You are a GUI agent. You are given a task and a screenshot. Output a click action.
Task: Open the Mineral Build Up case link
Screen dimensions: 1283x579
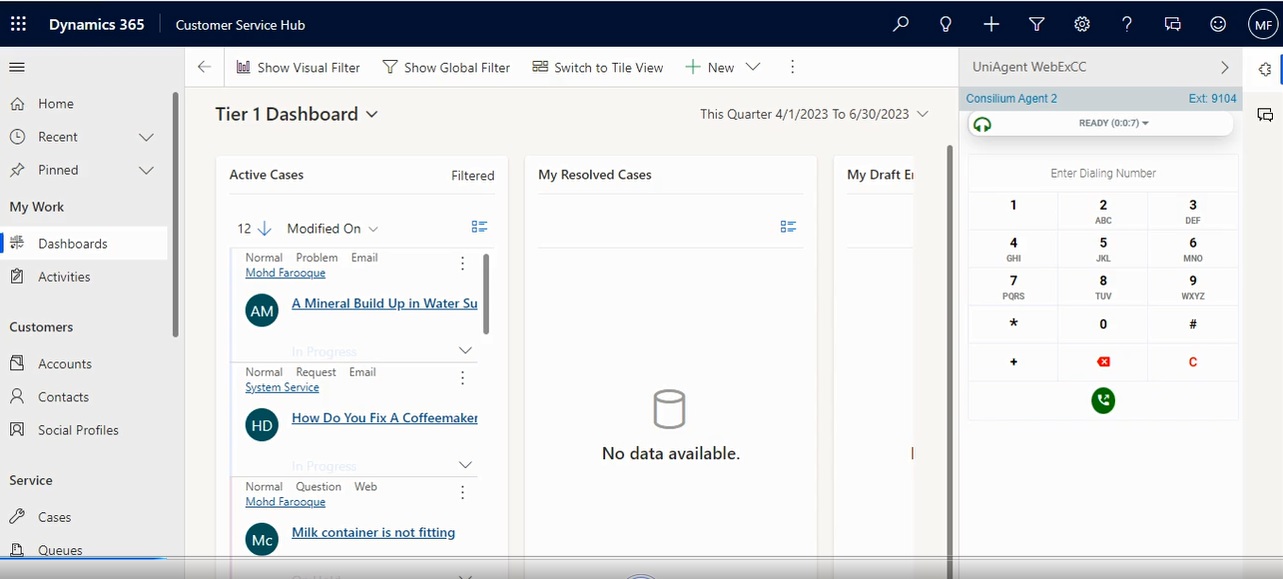[x=384, y=303]
